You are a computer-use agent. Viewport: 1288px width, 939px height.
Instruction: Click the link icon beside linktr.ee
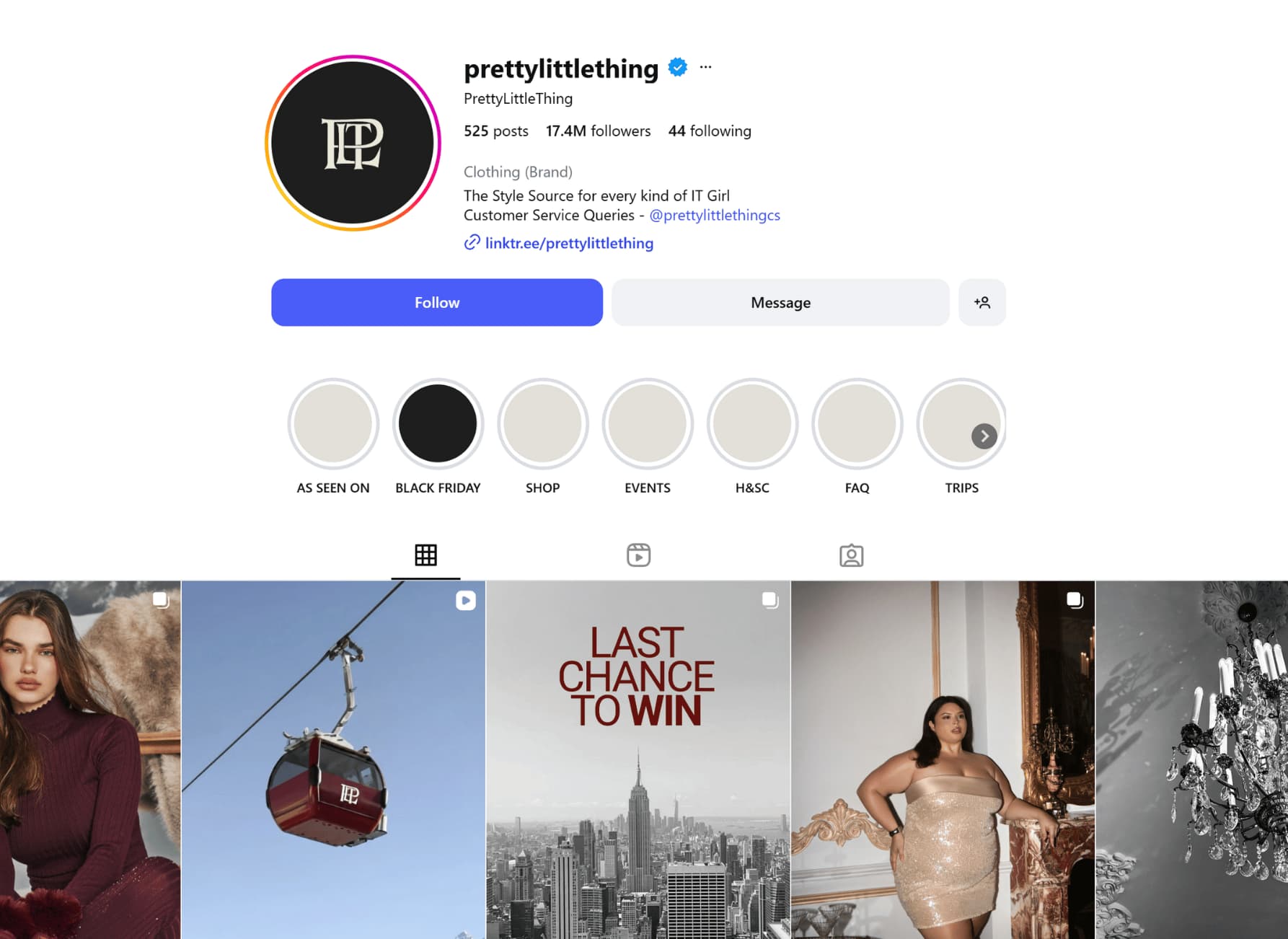coord(472,242)
